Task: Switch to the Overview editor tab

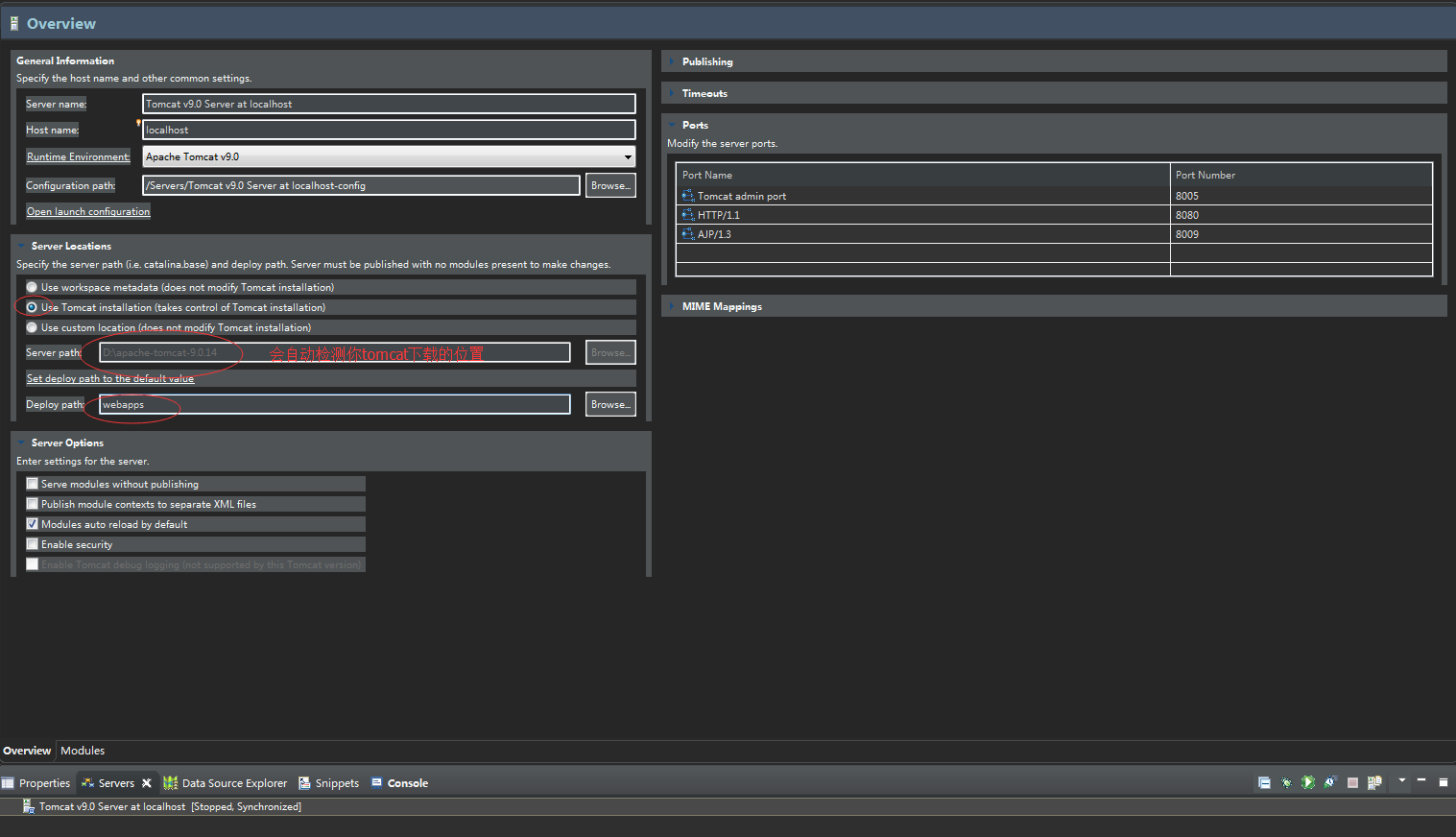Action: click(27, 751)
